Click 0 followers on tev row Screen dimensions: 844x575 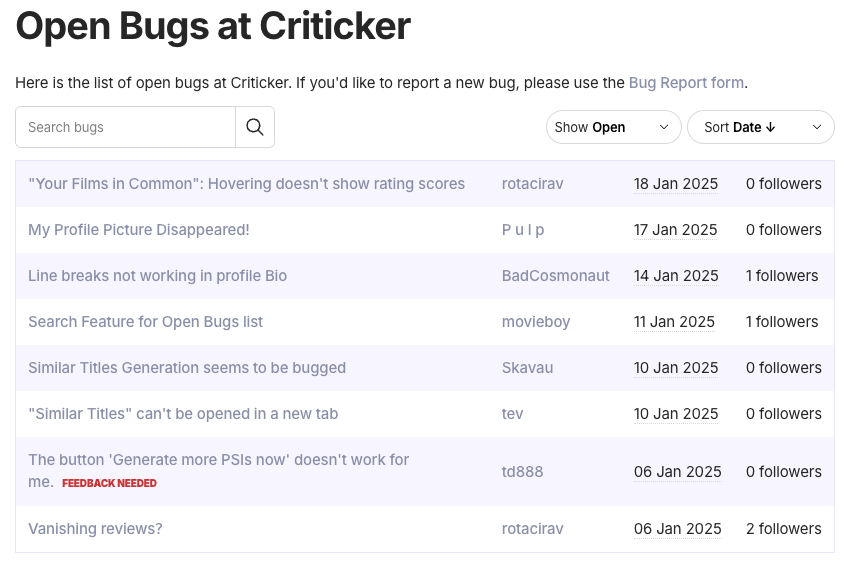coord(784,414)
